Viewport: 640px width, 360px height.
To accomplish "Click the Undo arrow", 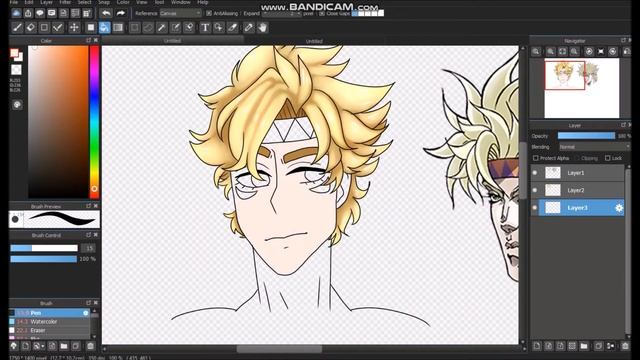I will (x=106, y=13).
